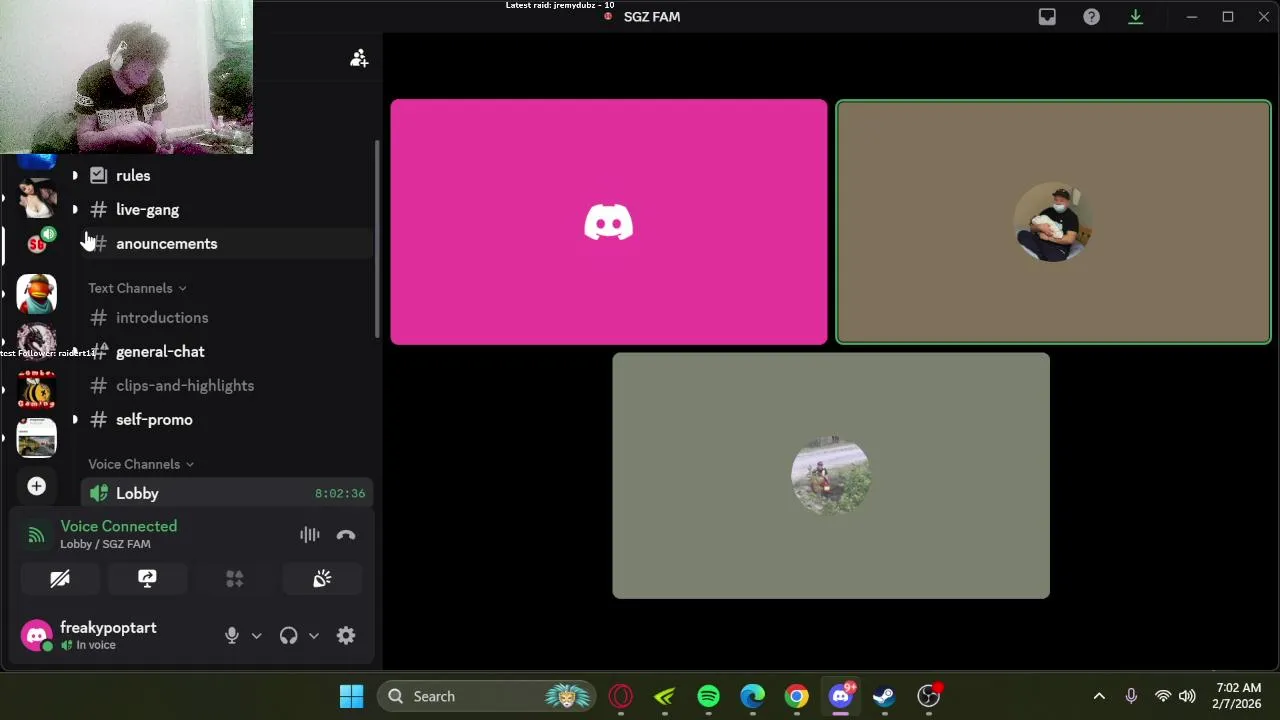Focus the pink Discord logo participant tile
This screenshot has height=720, width=1280.
click(609, 222)
